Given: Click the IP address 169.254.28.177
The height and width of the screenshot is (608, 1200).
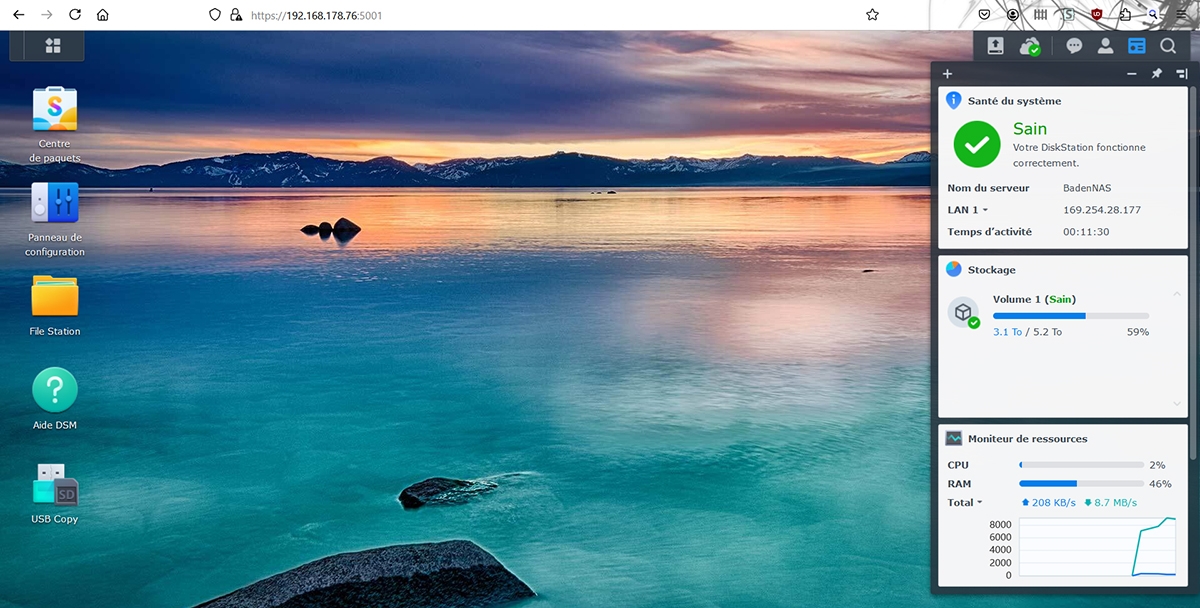Looking at the screenshot, I should pyautogui.click(x=1102, y=210).
